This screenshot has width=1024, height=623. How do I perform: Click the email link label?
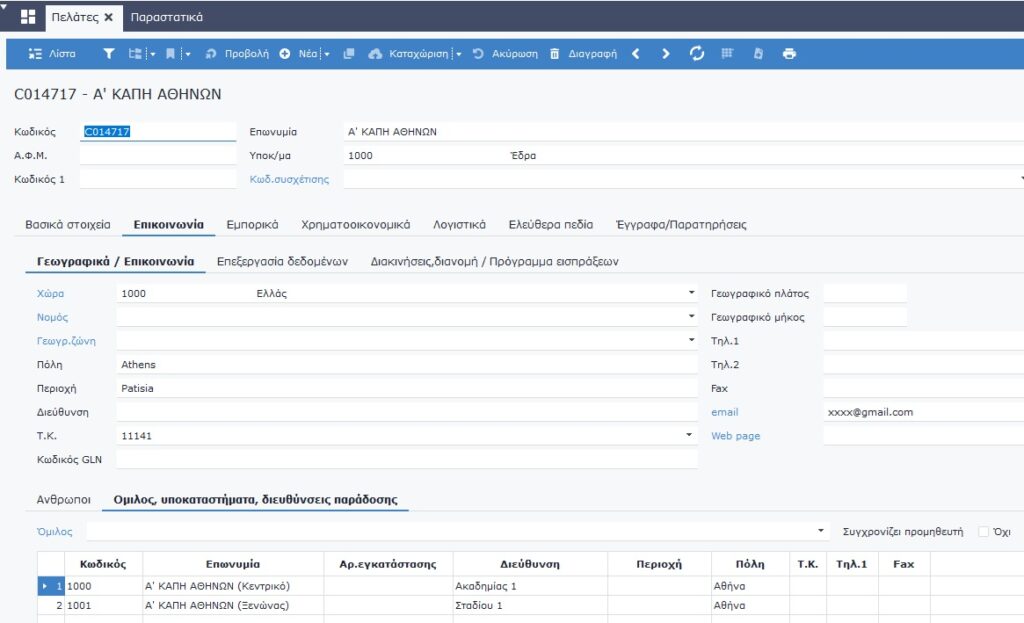point(724,412)
